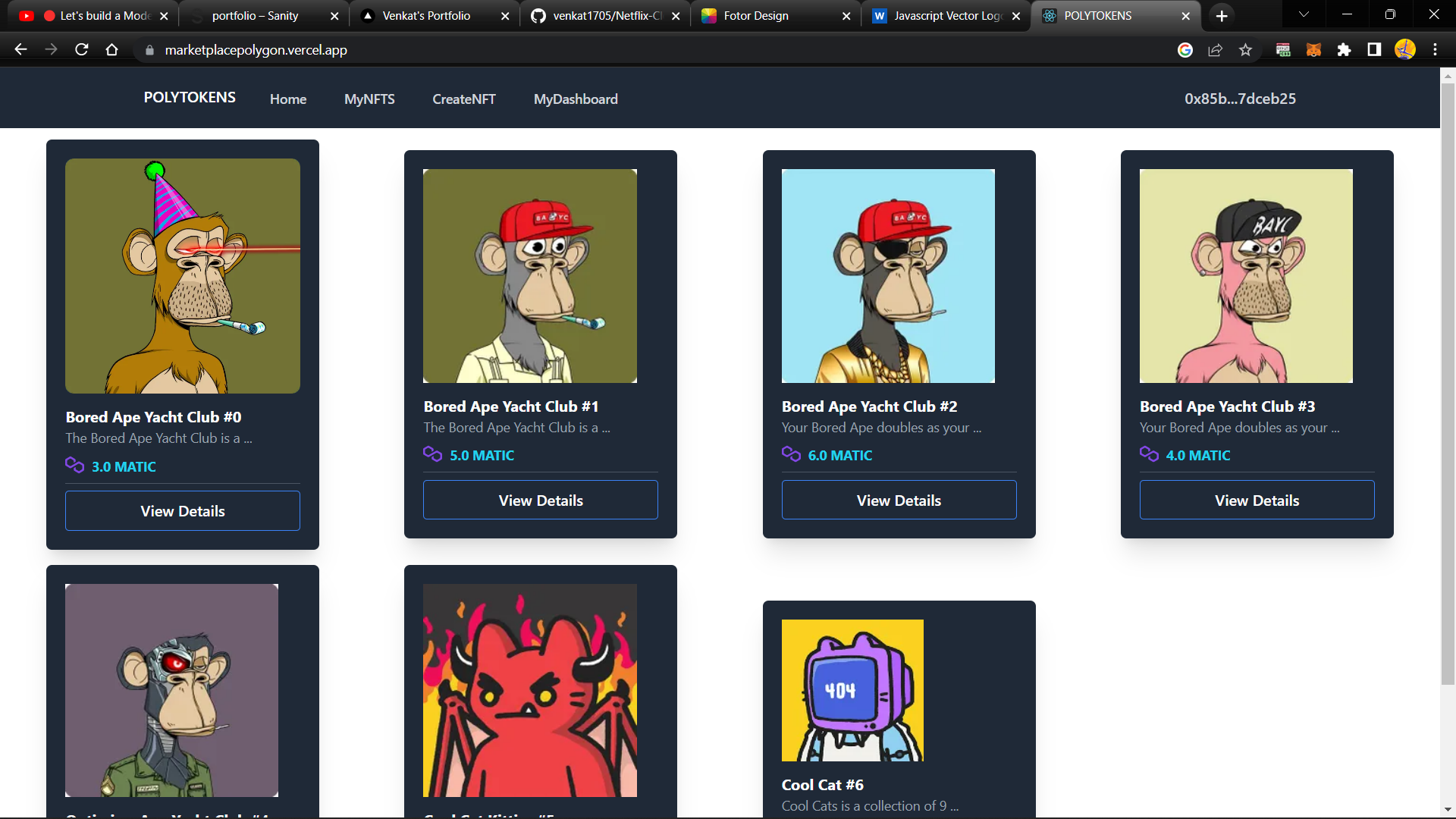
Task: Click the 5.0 MATIC price text
Action: pyautogui.click(x=482, y=455)
